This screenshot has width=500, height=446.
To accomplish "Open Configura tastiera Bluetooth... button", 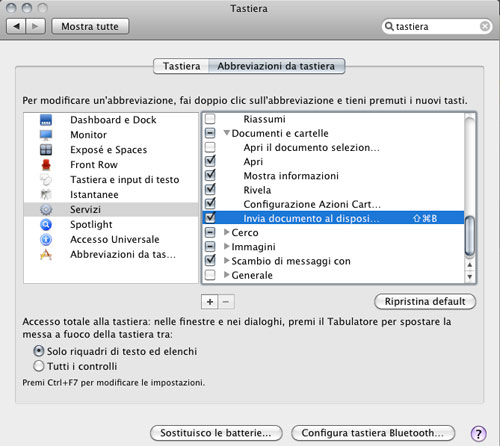I will click(x=373, y=433).
